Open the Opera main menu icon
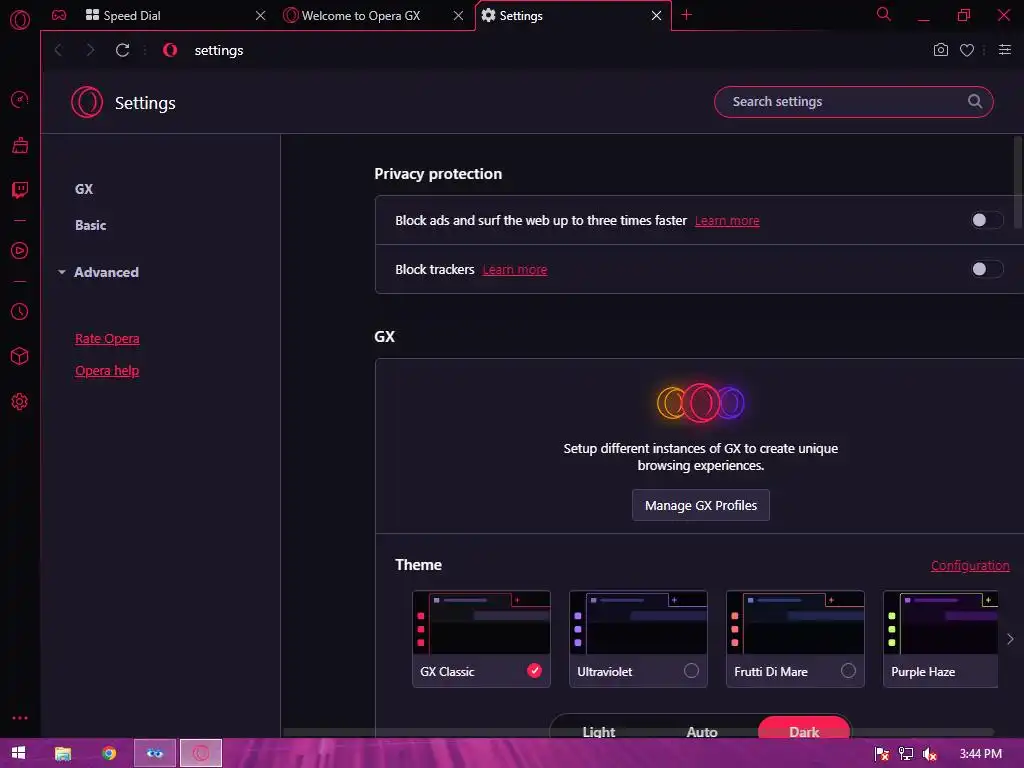1024x768 pixels. tap(20, 20)
